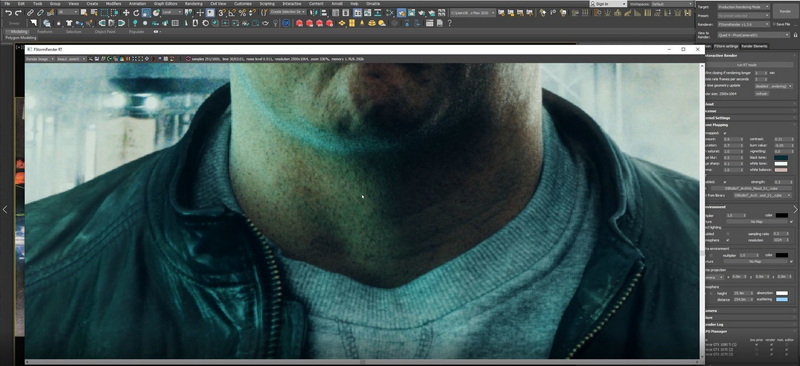Select the Link tool (chain icon)
Image resolution: width=800 pixels, height=366 pixels.
30,12
